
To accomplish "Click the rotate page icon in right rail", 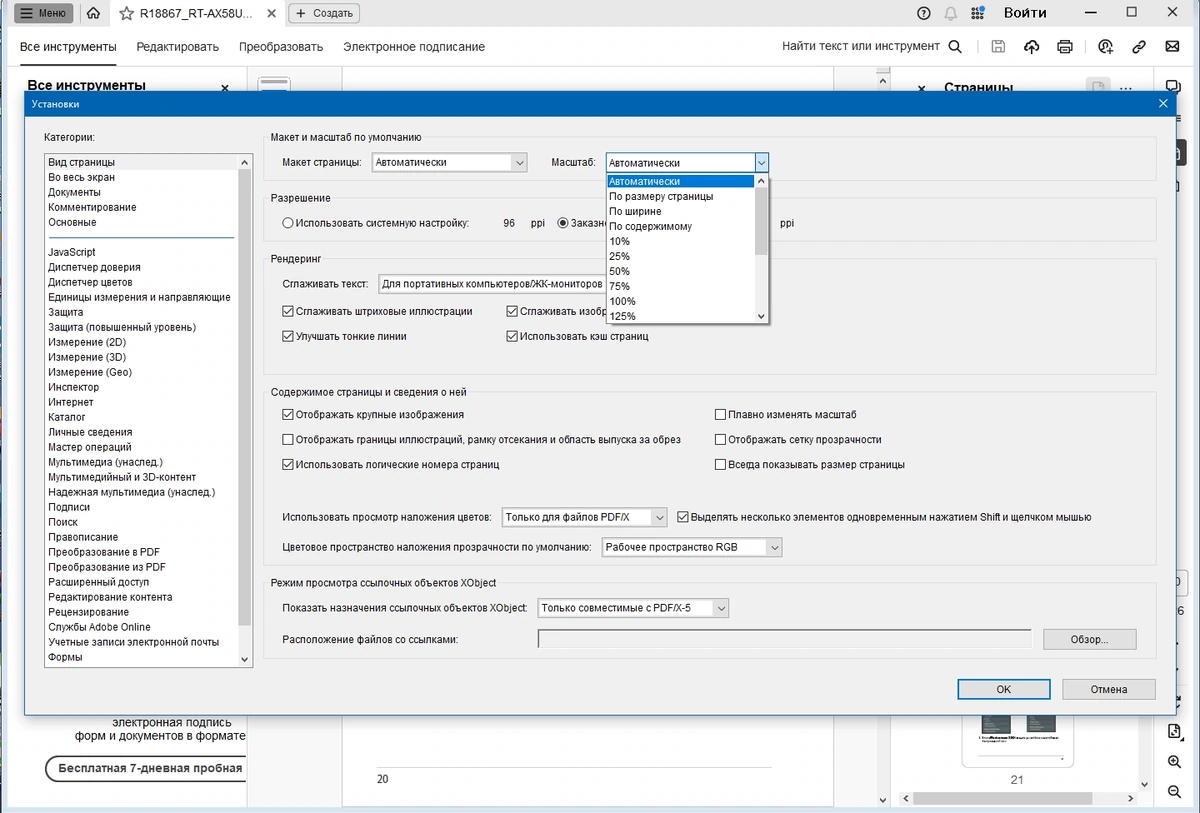I will click(x=1174, y=732).
